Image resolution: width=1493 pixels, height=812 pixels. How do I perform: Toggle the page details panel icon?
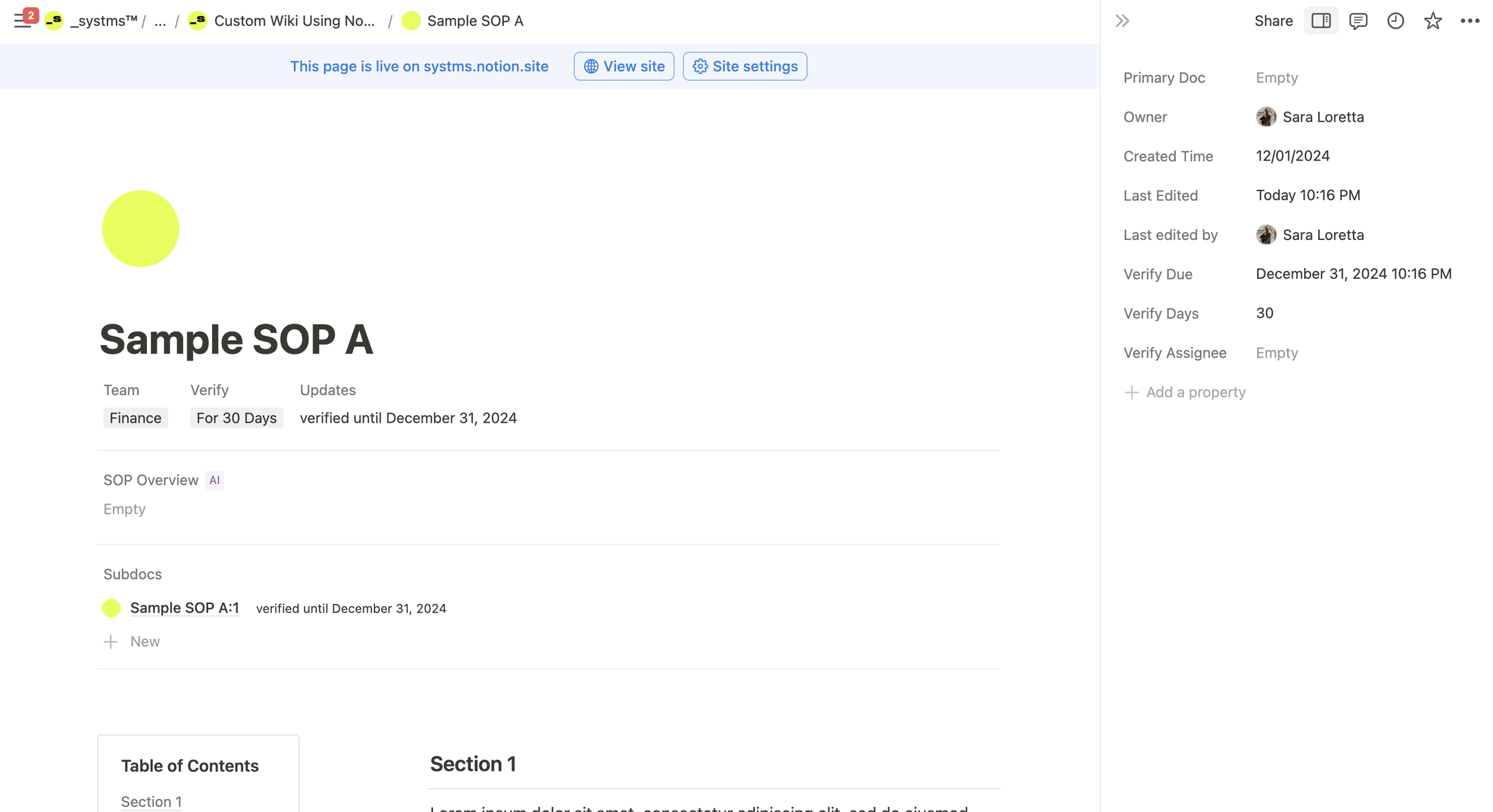coord(1320,21)
